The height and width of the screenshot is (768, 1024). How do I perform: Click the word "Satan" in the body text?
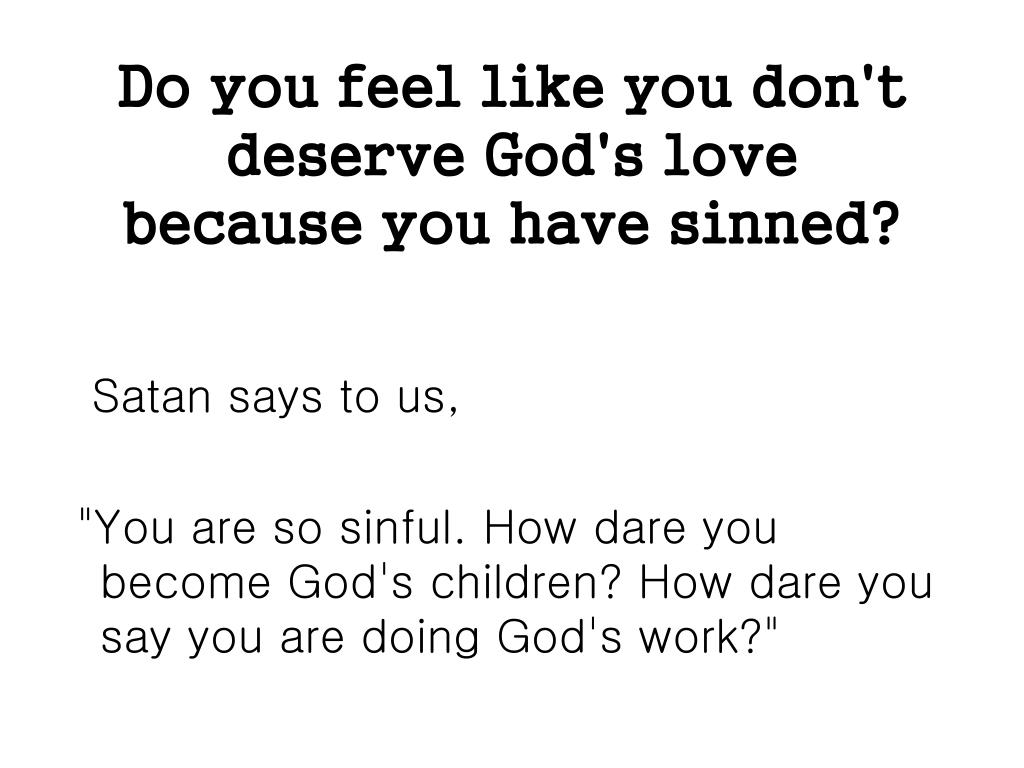coord(152,396)
